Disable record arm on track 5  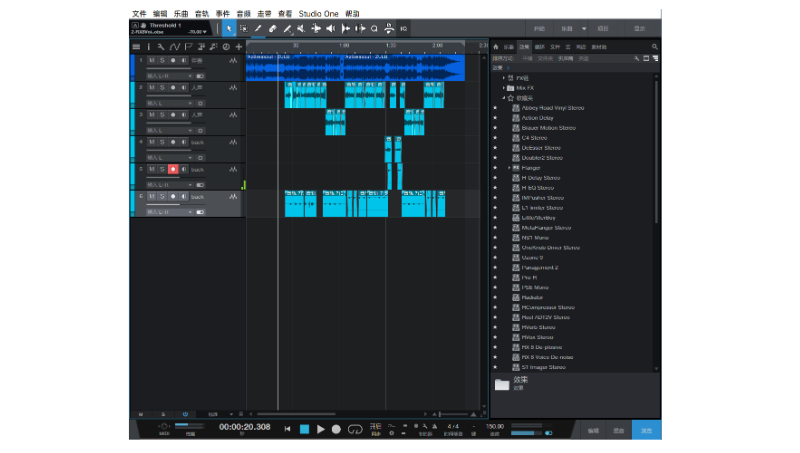(172, 169)
